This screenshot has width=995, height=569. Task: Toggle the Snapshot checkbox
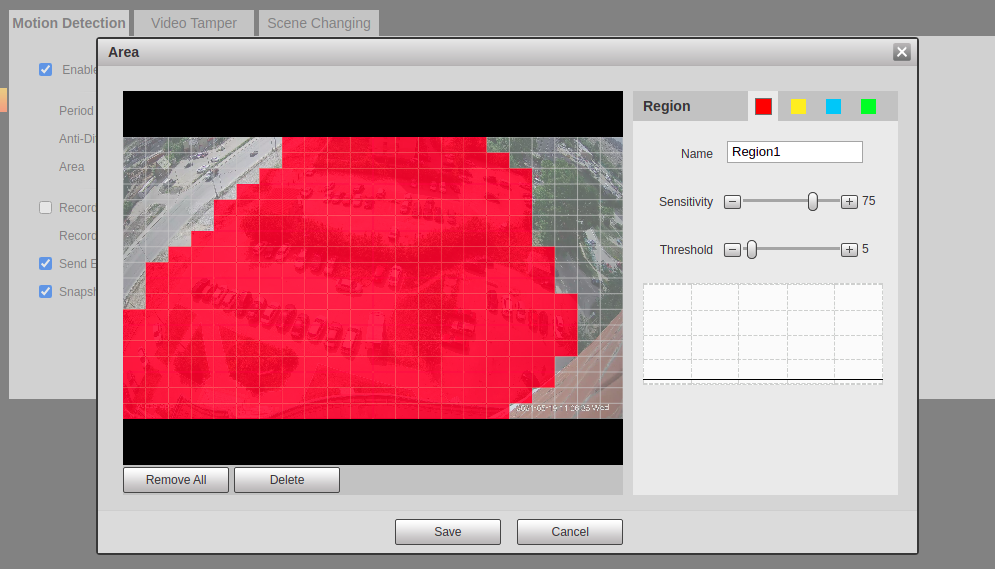46,292
